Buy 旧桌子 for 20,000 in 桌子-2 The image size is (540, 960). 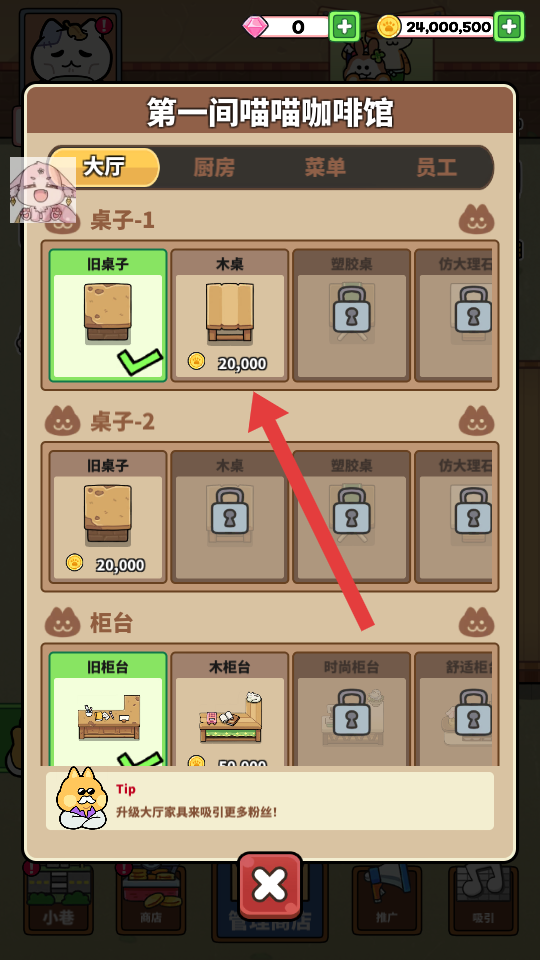pos(108,517)
